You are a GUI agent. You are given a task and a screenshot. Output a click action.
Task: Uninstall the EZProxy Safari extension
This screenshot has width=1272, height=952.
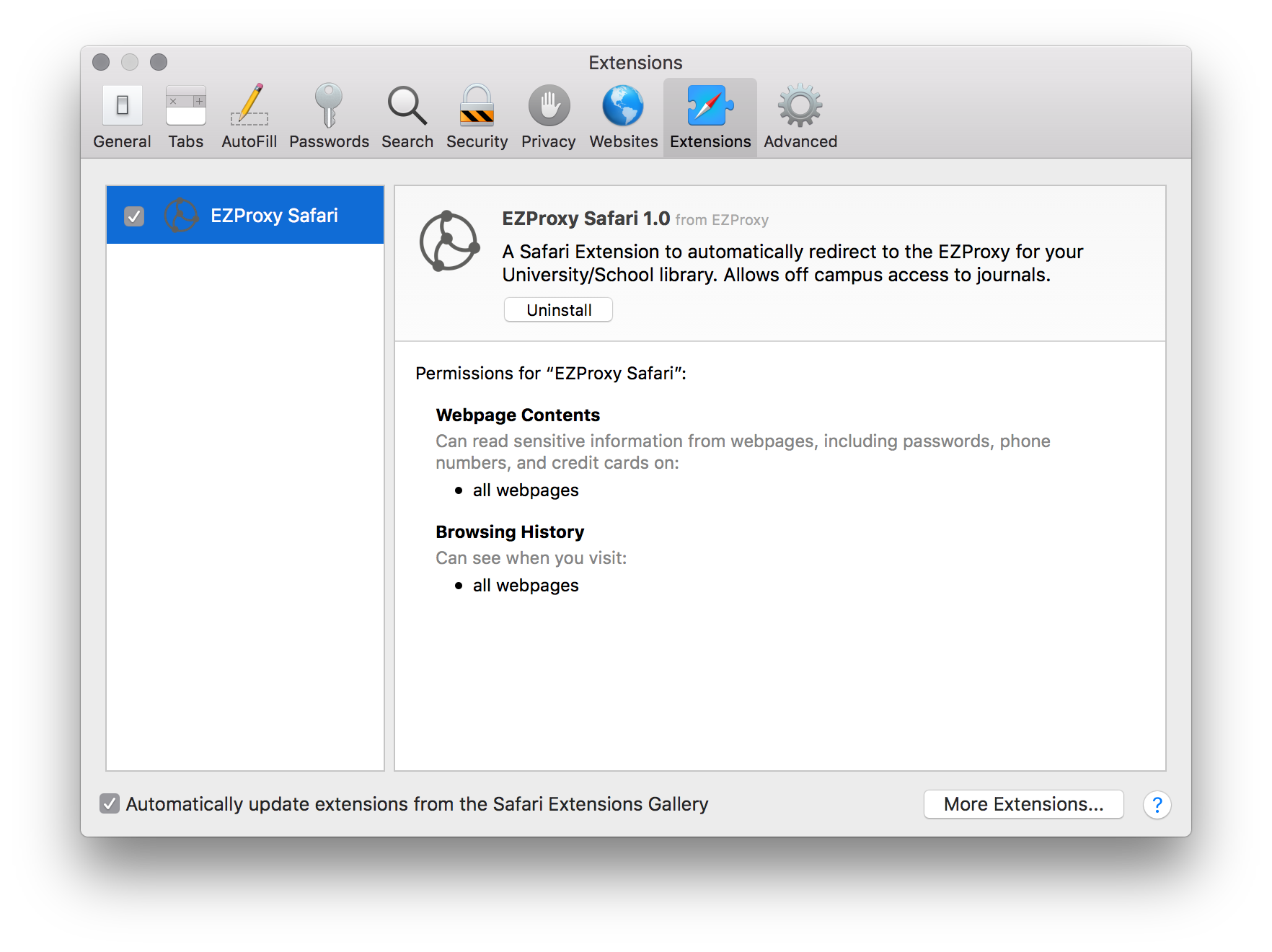(x=558, y=310)
